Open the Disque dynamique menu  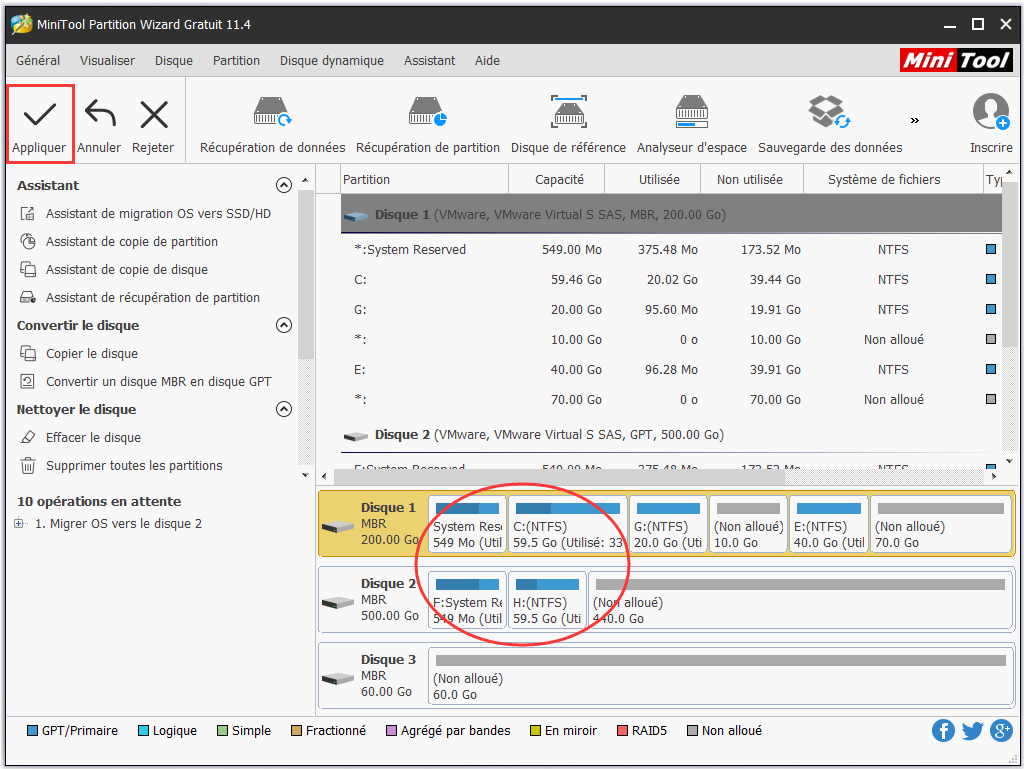(332, 61)
